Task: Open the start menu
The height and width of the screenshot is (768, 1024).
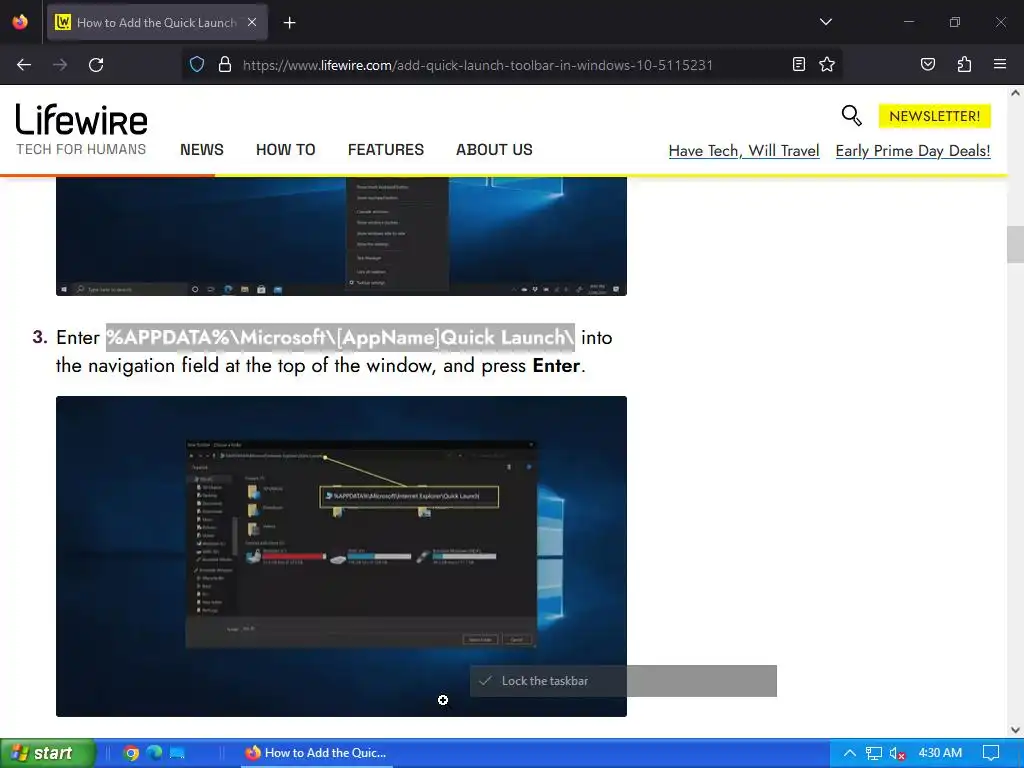Action: 48,753
